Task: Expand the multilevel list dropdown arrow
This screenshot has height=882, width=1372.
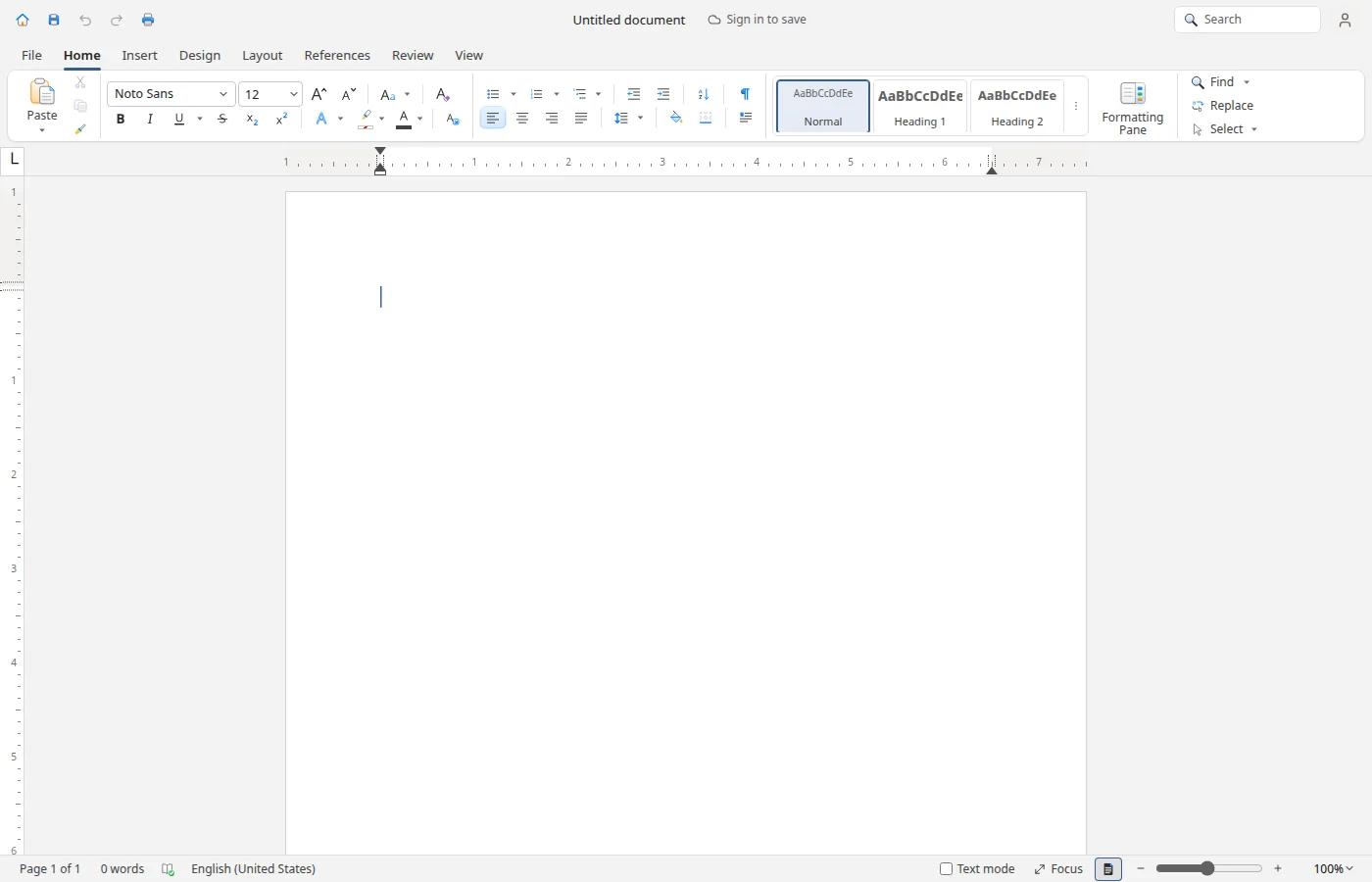Action: [x=599, y=94]
